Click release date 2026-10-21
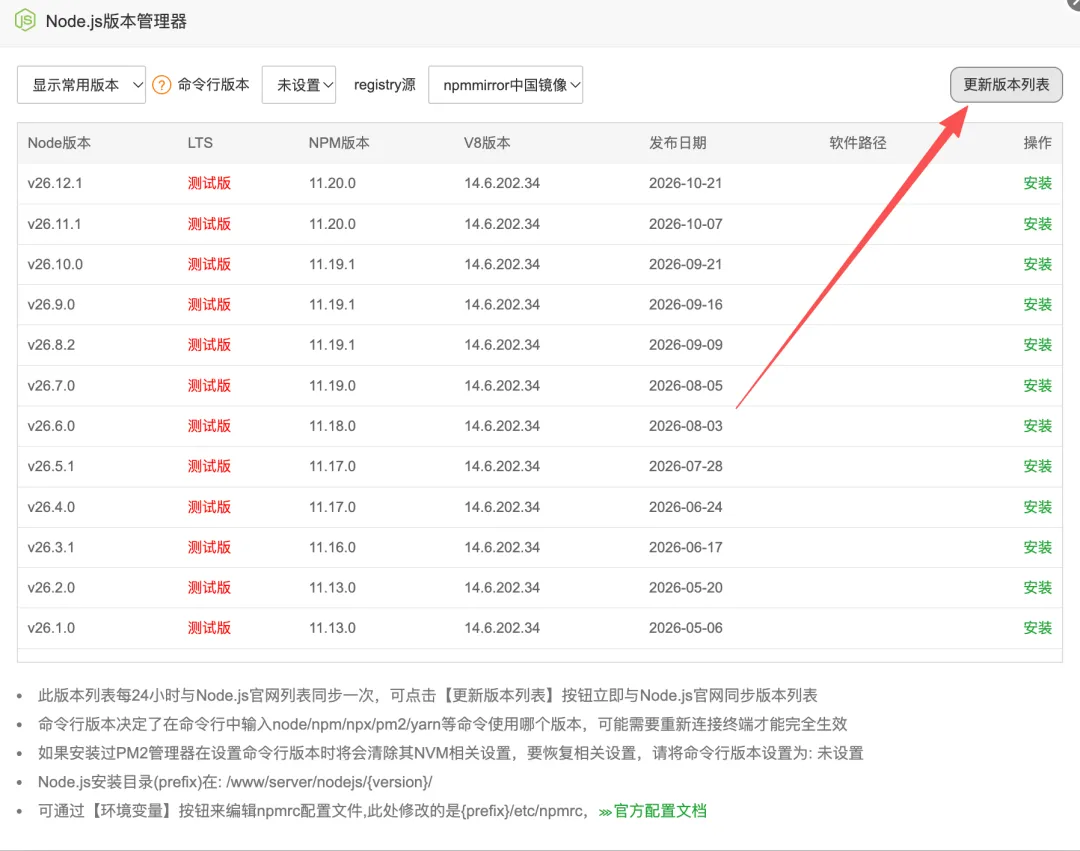The image size is (1080, 851). pos(685,183)
